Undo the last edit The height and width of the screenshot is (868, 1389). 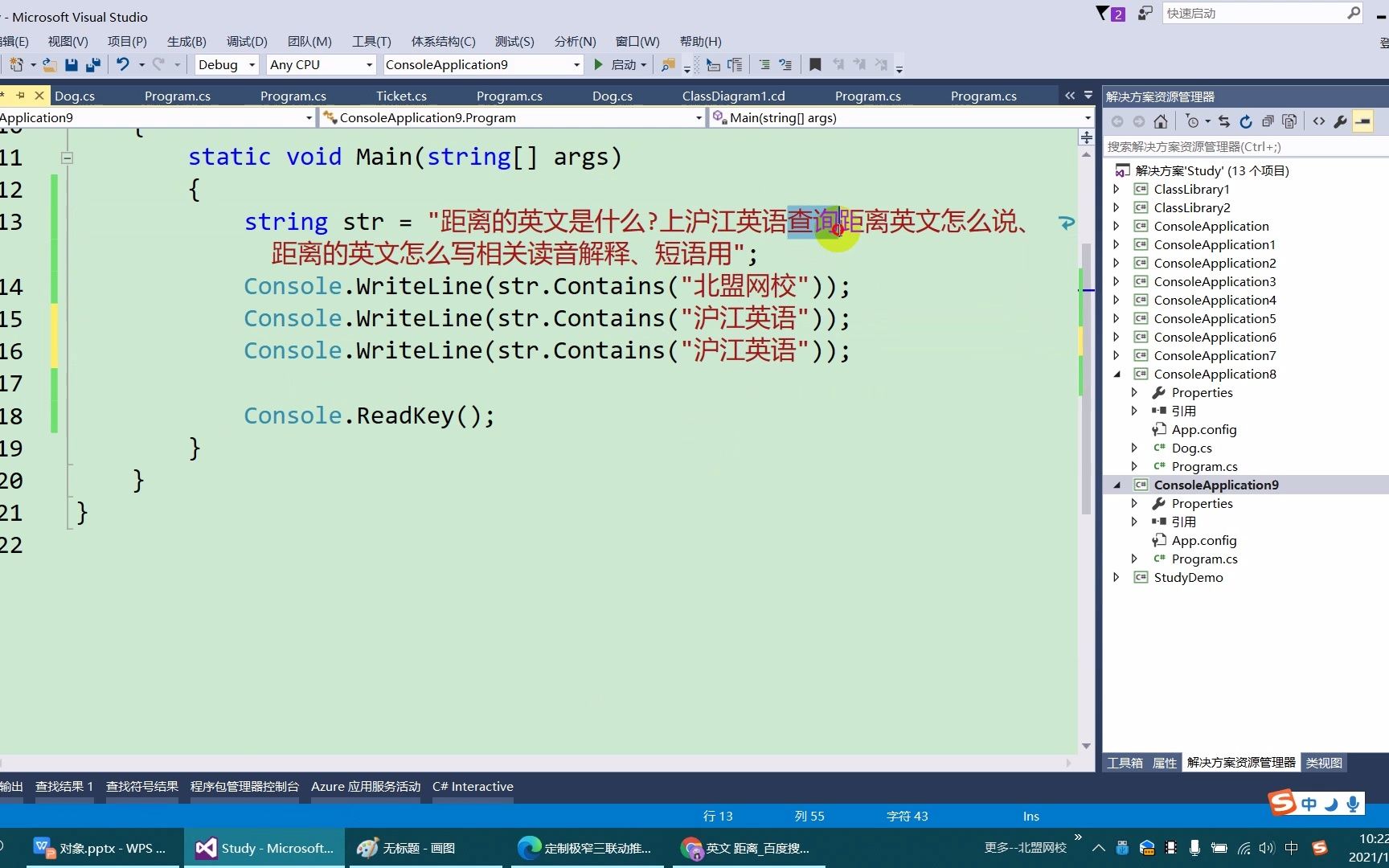(x=122, y=64)
